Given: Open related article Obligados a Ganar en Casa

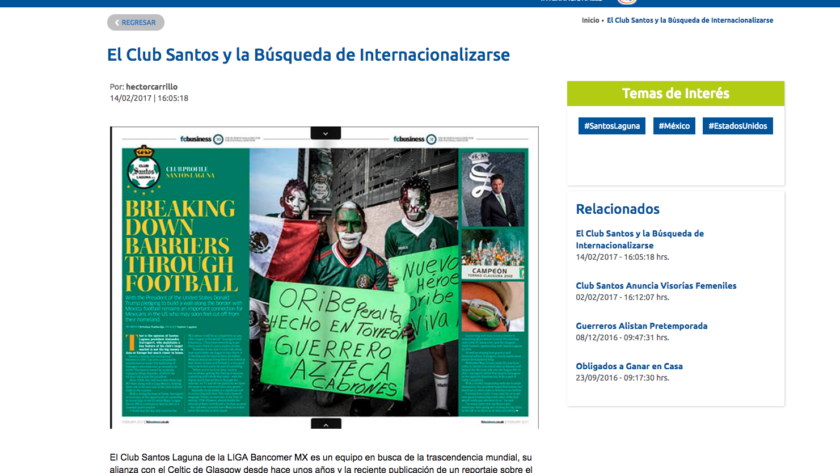Looking at the screenshot, I should tap(629, 366).
